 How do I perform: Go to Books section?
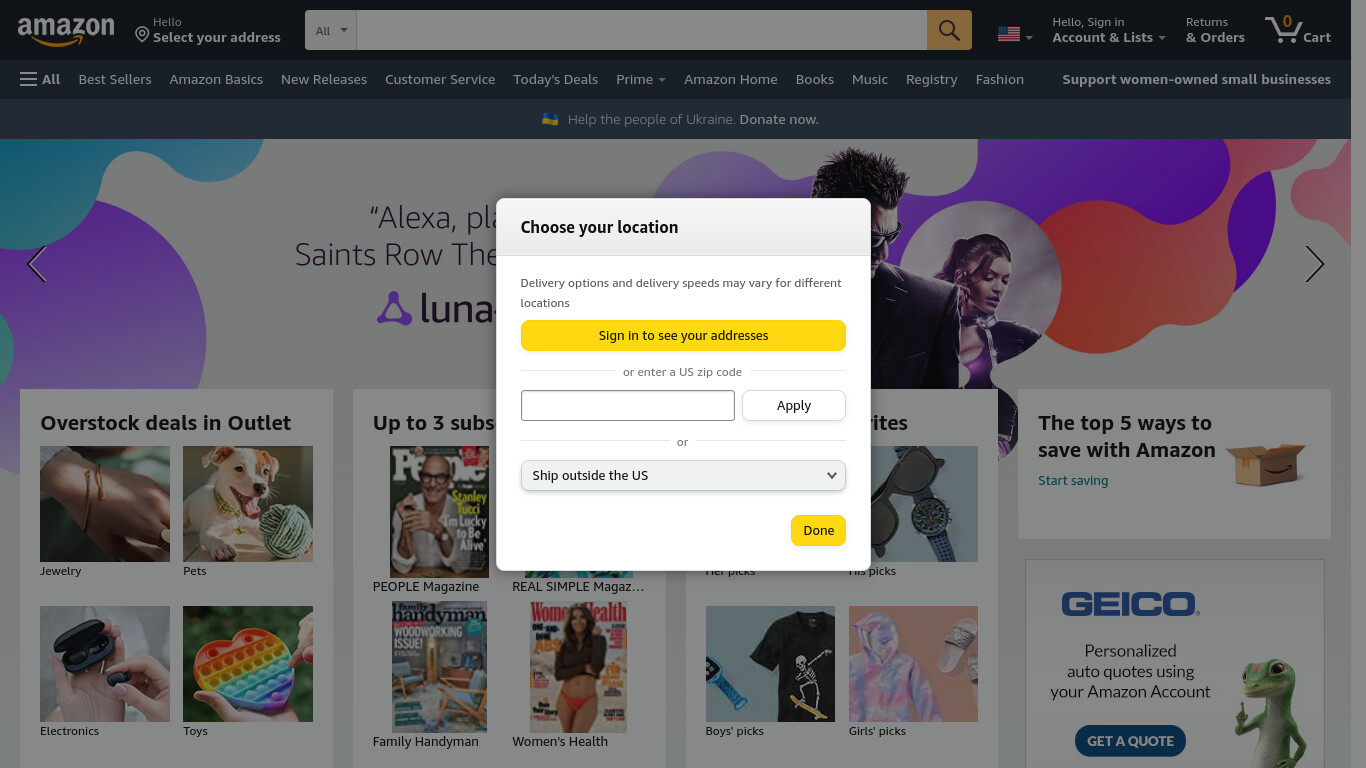[815, 79]
